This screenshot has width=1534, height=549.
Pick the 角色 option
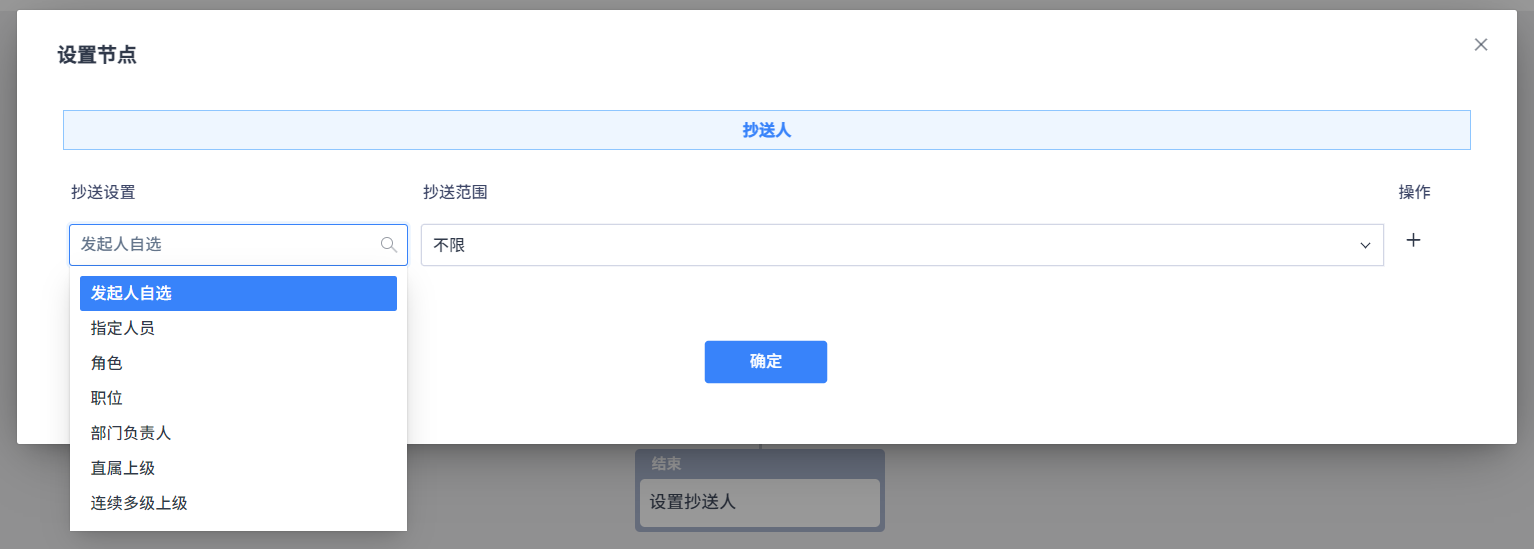238,363
